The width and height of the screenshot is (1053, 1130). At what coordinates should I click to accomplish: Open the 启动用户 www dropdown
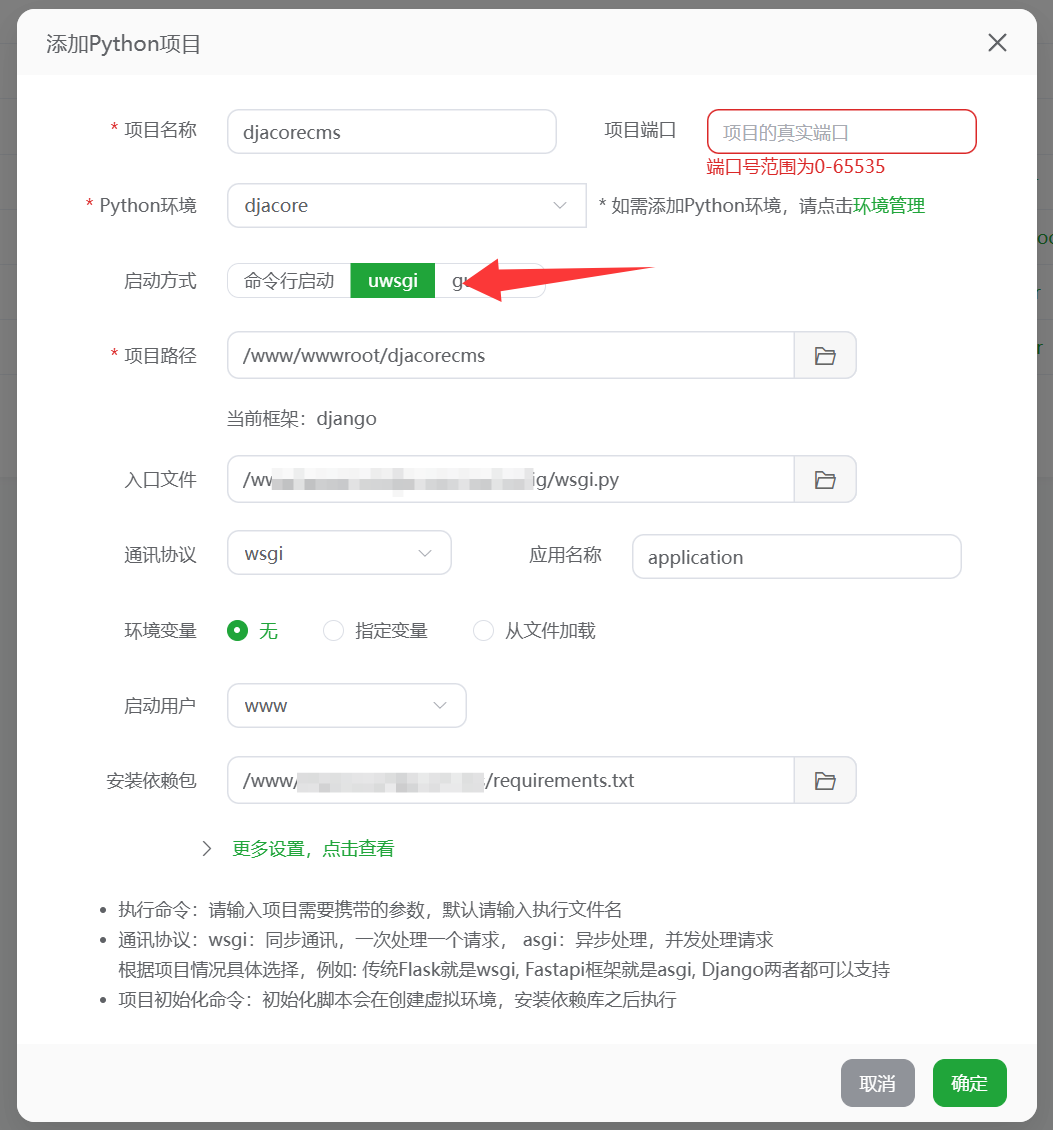[346, 706]
